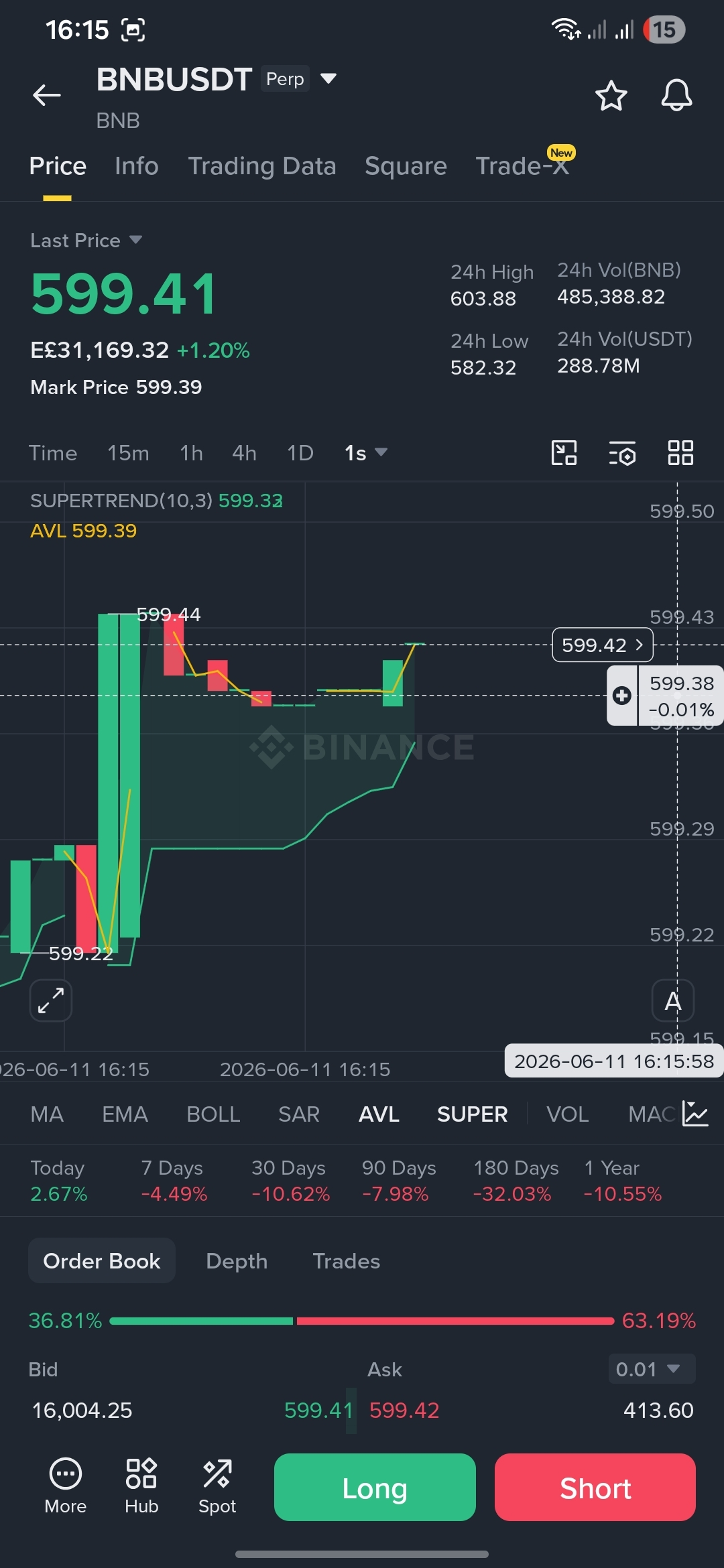This screenshot has width=724, height=1568.
Task: Open the indicator chart settings icon beside MAC
Action: click(x=695, y=1114)
